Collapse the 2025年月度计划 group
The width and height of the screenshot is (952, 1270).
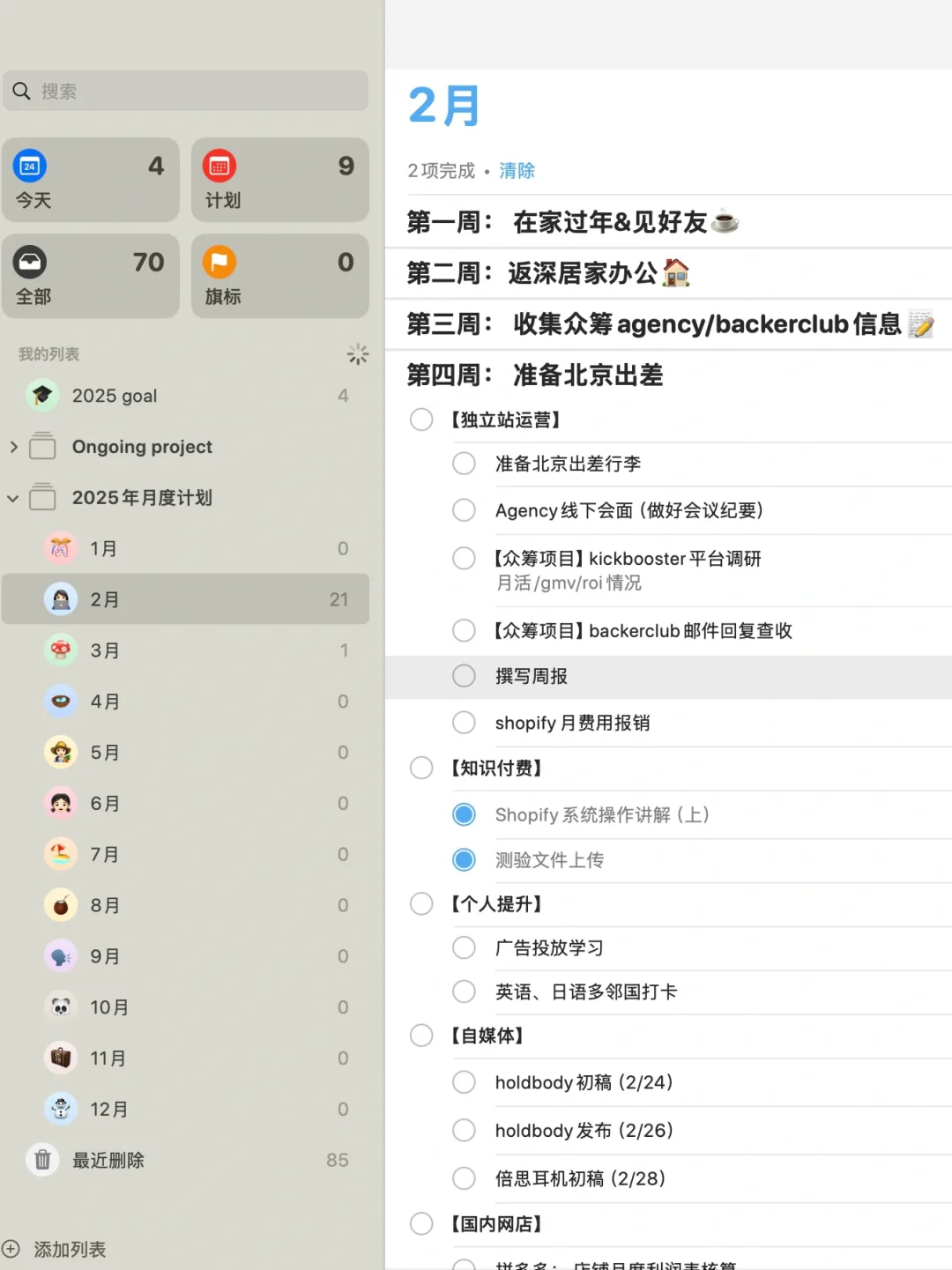[13, 498]
